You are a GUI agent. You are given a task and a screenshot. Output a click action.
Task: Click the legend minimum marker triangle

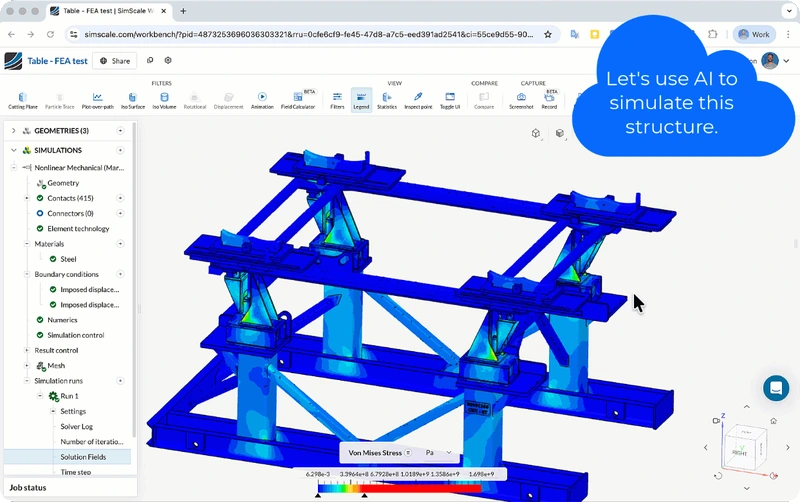(x=318, y=495)
